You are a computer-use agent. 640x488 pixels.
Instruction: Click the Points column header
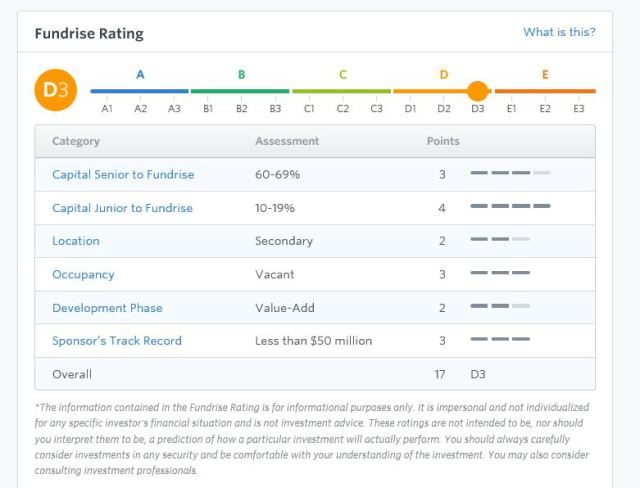tap(443, 141)
